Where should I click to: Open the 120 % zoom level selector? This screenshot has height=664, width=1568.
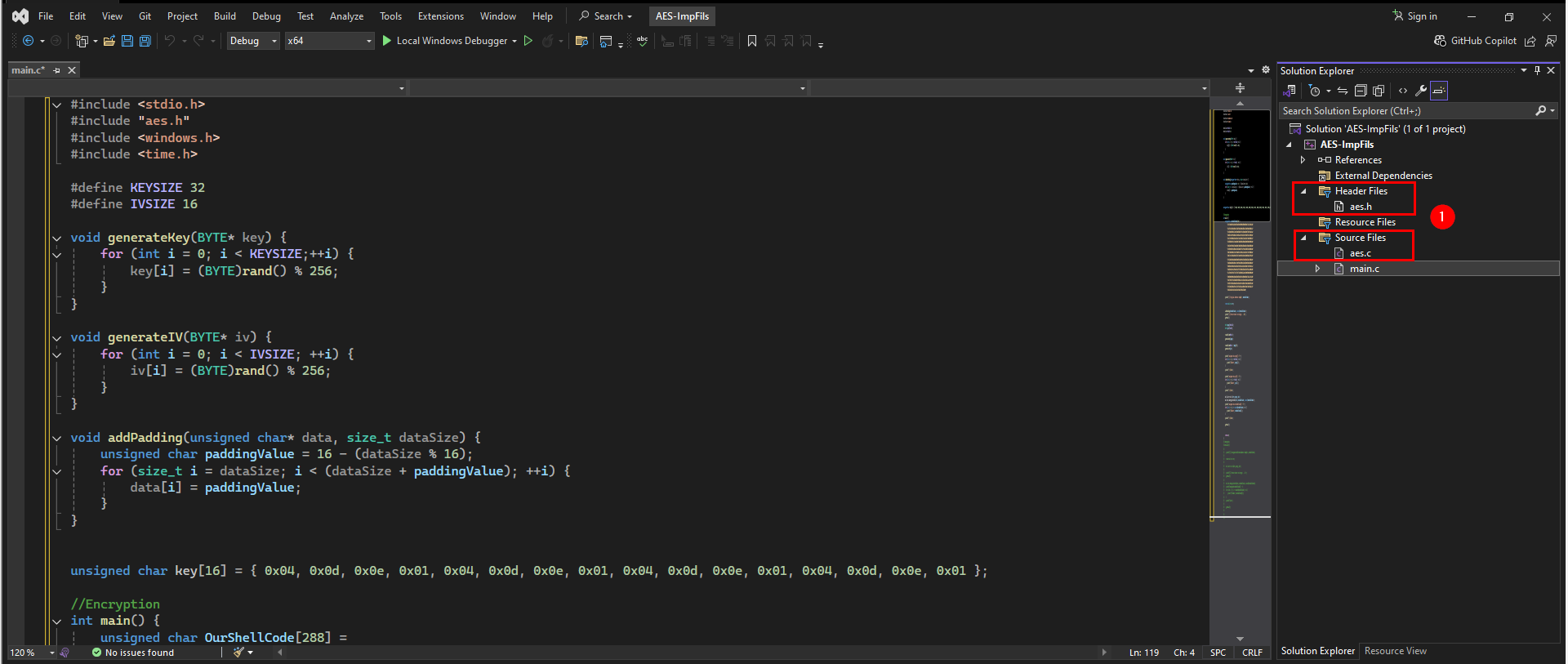click(x=32, y=653)
